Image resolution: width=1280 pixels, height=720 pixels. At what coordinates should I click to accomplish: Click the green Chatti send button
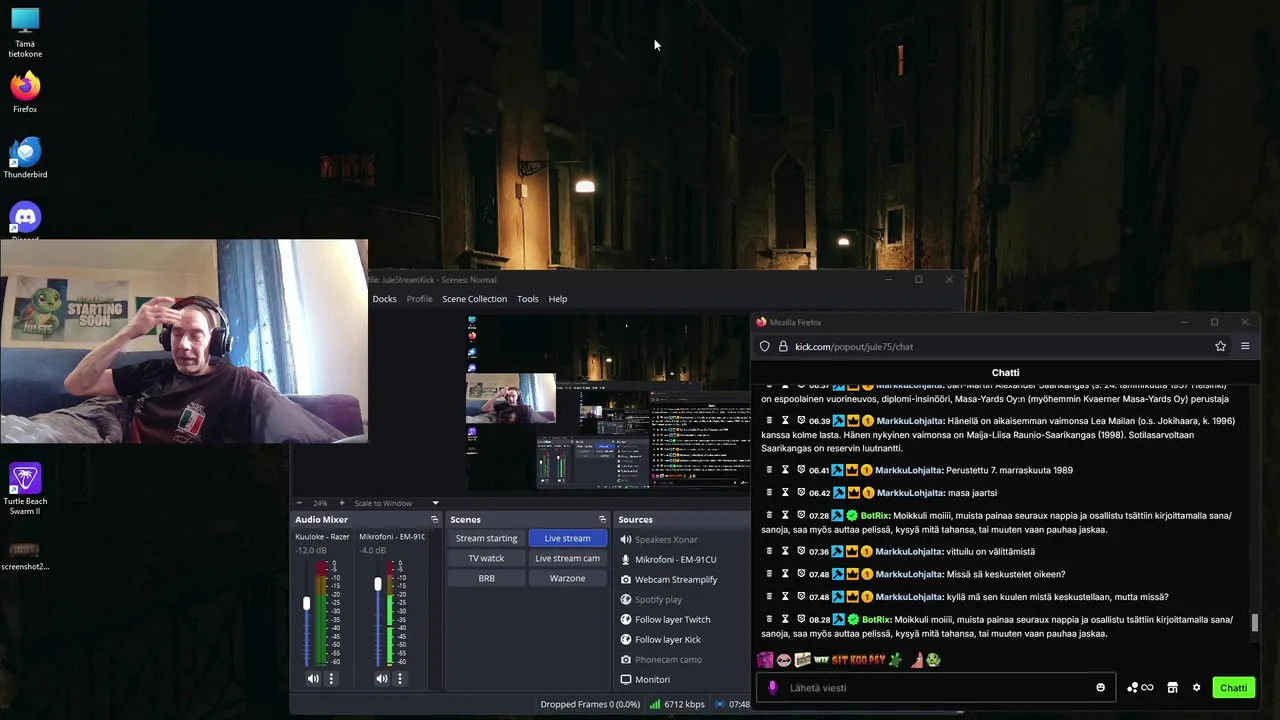pos(1233,687)
